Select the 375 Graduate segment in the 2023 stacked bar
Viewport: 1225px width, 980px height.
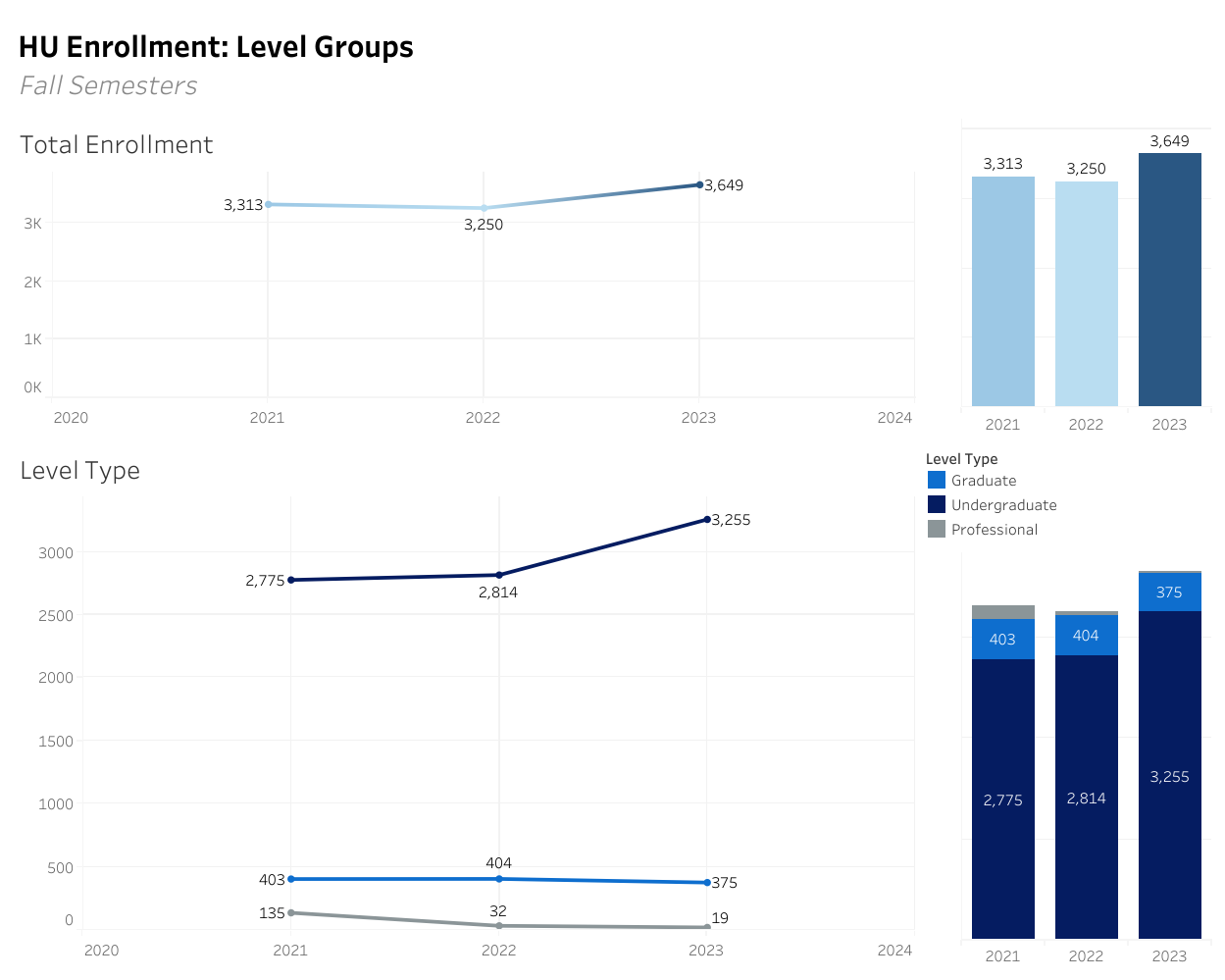[x=1169, y=593]
